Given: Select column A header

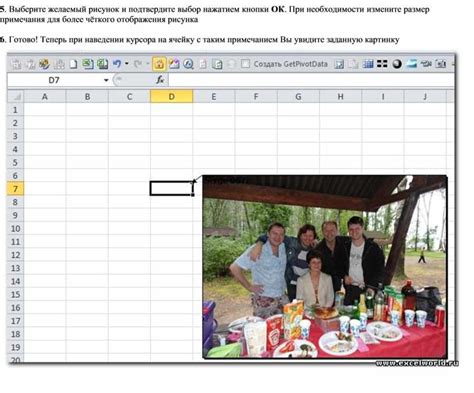Looking at the screenshot, I should click(x=45, y=97).
